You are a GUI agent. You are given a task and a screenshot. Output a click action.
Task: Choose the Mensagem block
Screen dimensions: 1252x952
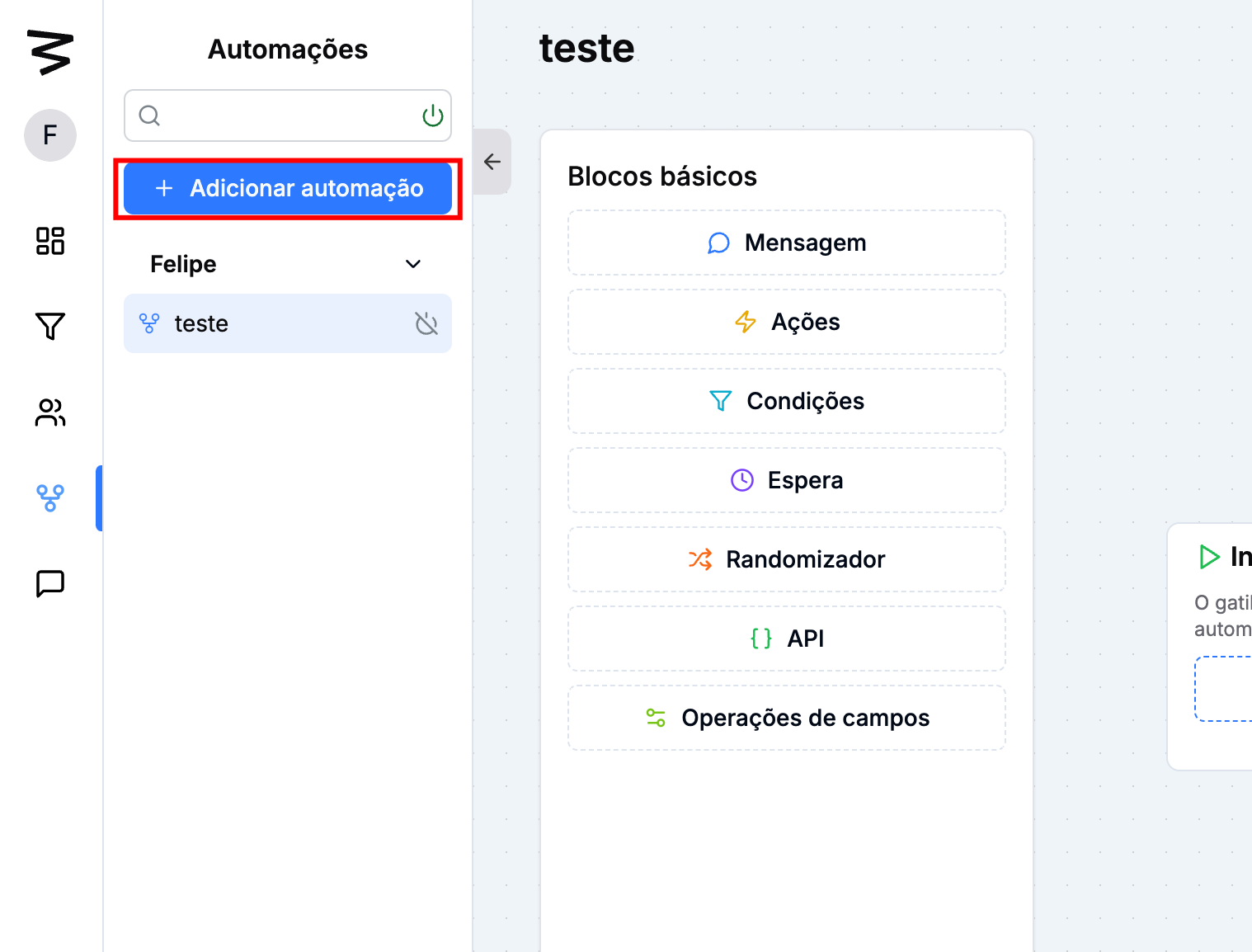(786, 243)
